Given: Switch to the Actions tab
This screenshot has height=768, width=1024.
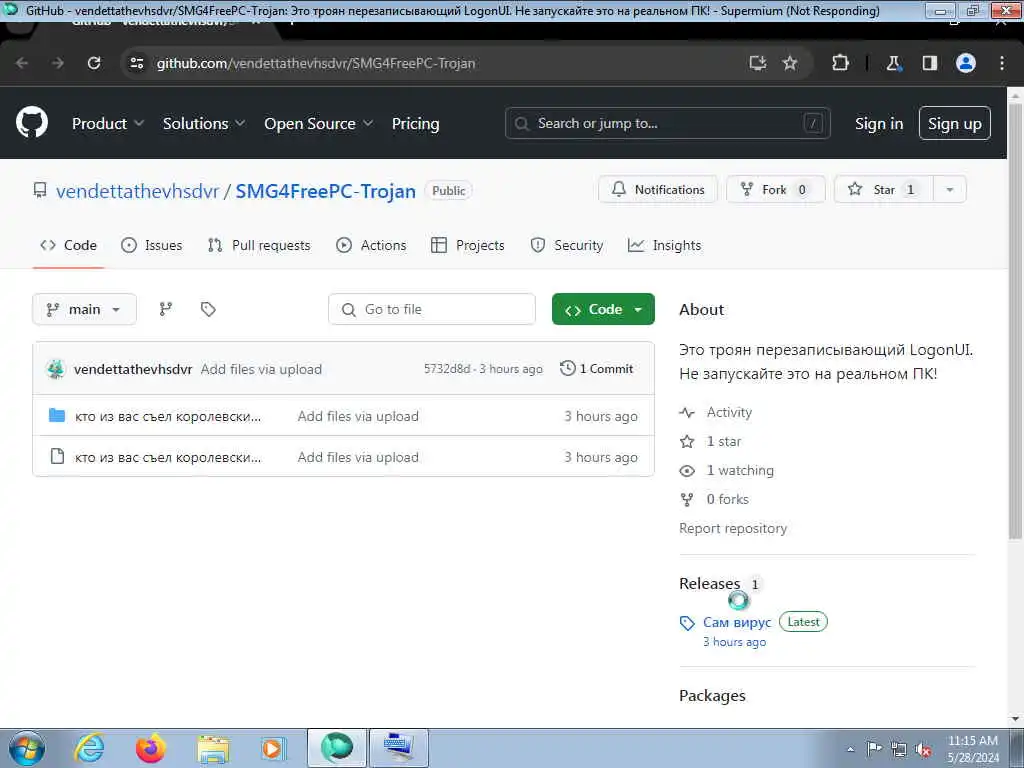Looking at the screenshot, I should 371,246.
